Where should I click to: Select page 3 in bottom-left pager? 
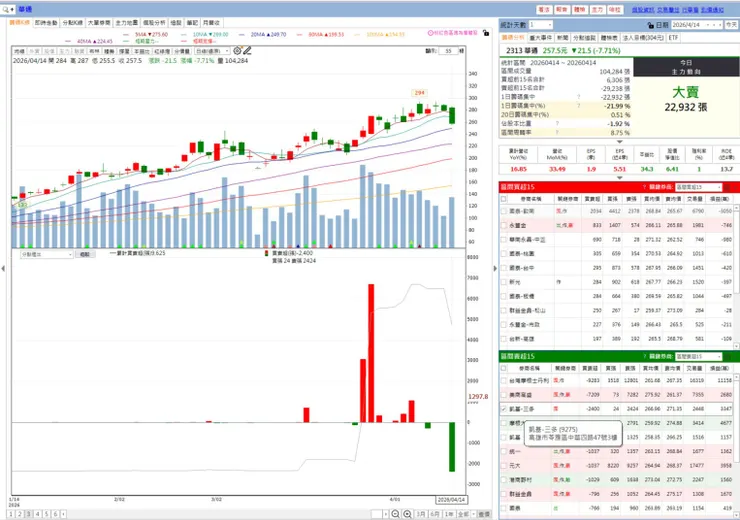coord(29,514)
